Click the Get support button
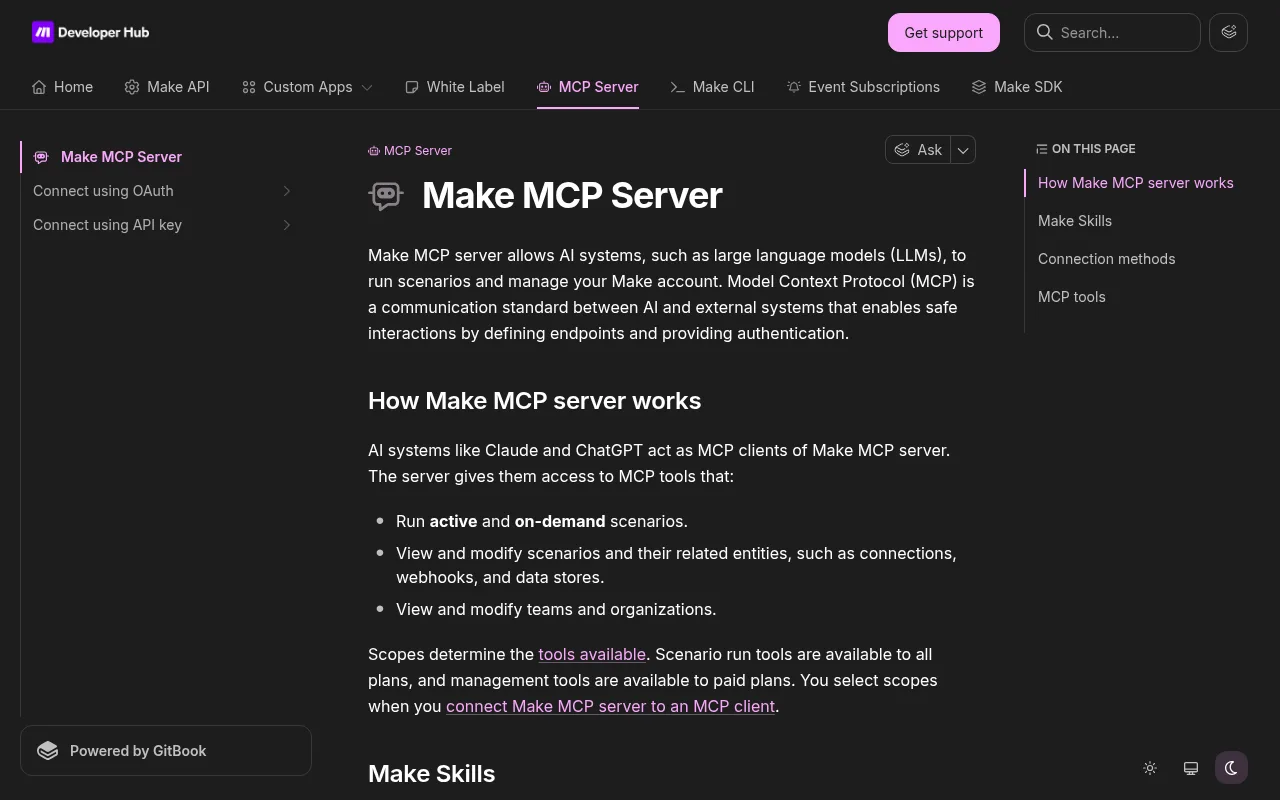 [944, 32]
